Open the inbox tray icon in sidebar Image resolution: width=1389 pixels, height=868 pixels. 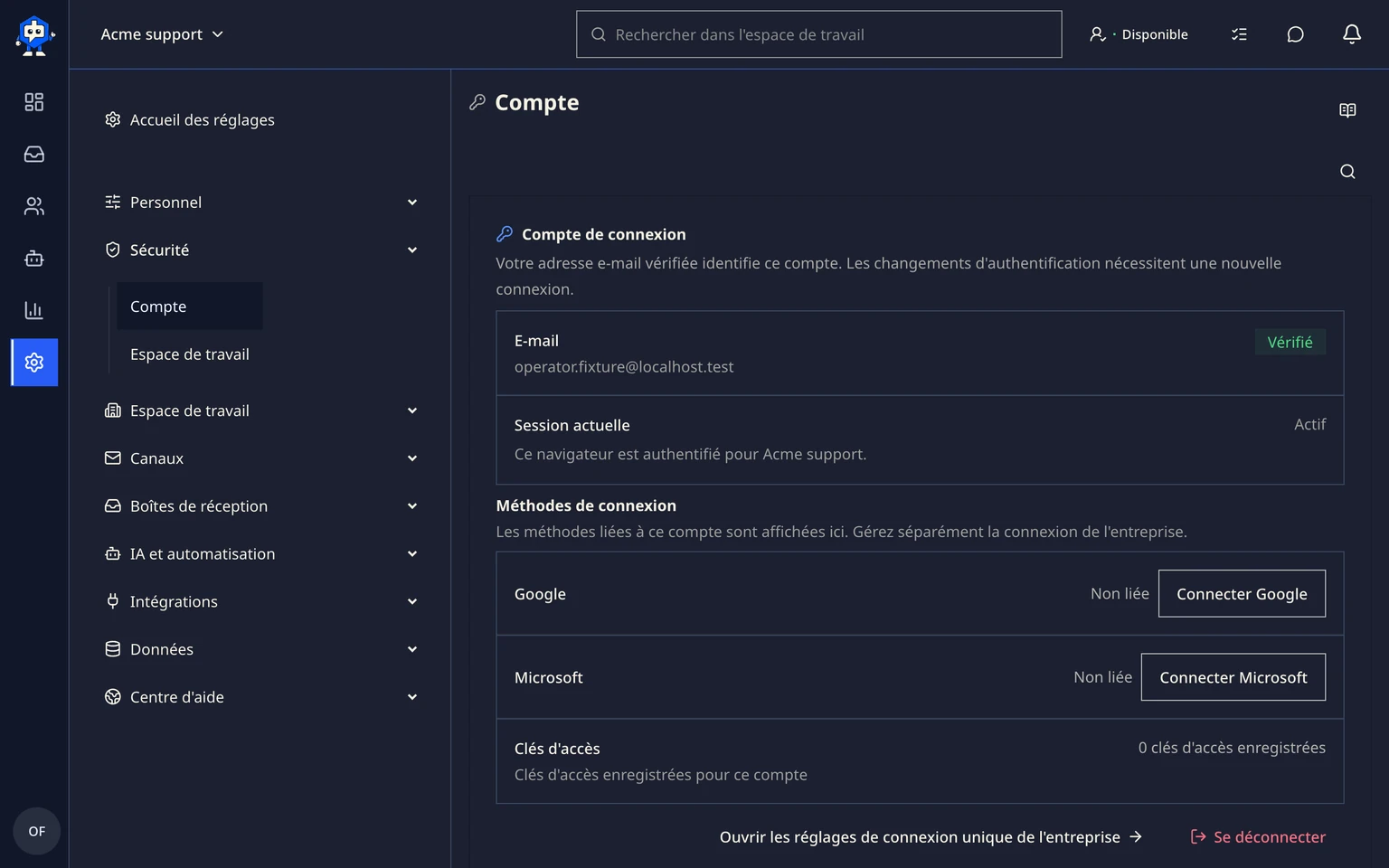click(34, 155)
